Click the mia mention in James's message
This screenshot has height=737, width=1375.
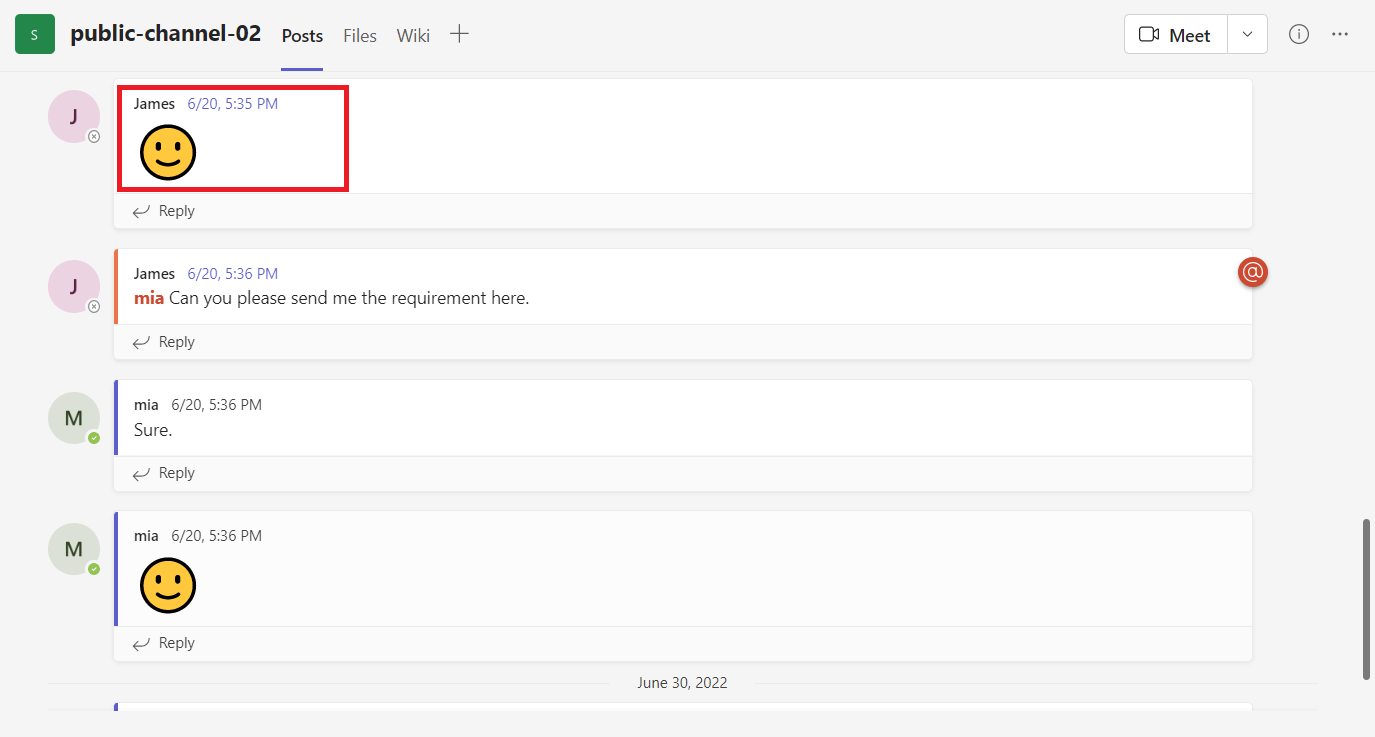click(149, 298)
